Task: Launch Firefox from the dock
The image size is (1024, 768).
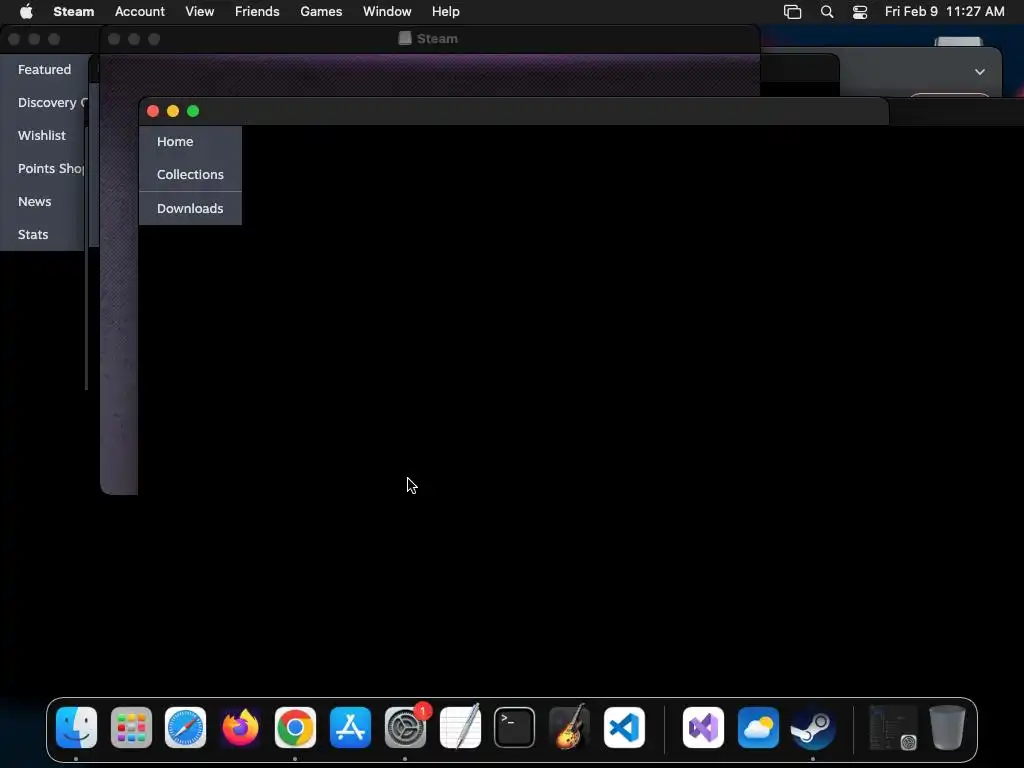Action: point(240,728)
